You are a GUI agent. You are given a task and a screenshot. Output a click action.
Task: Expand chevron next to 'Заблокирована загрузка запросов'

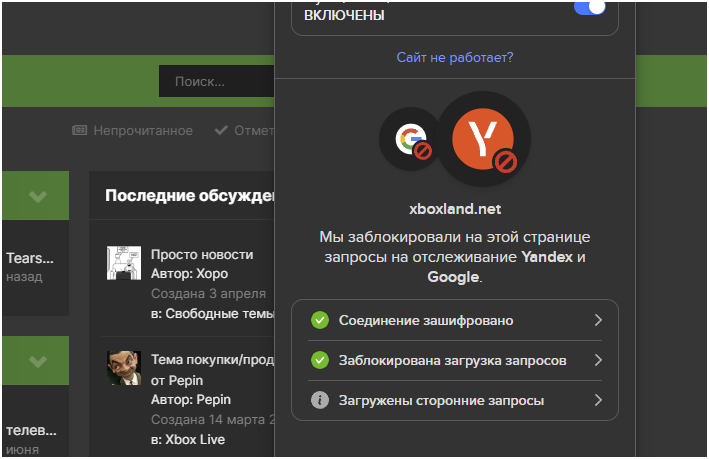[x=598, y=360]
